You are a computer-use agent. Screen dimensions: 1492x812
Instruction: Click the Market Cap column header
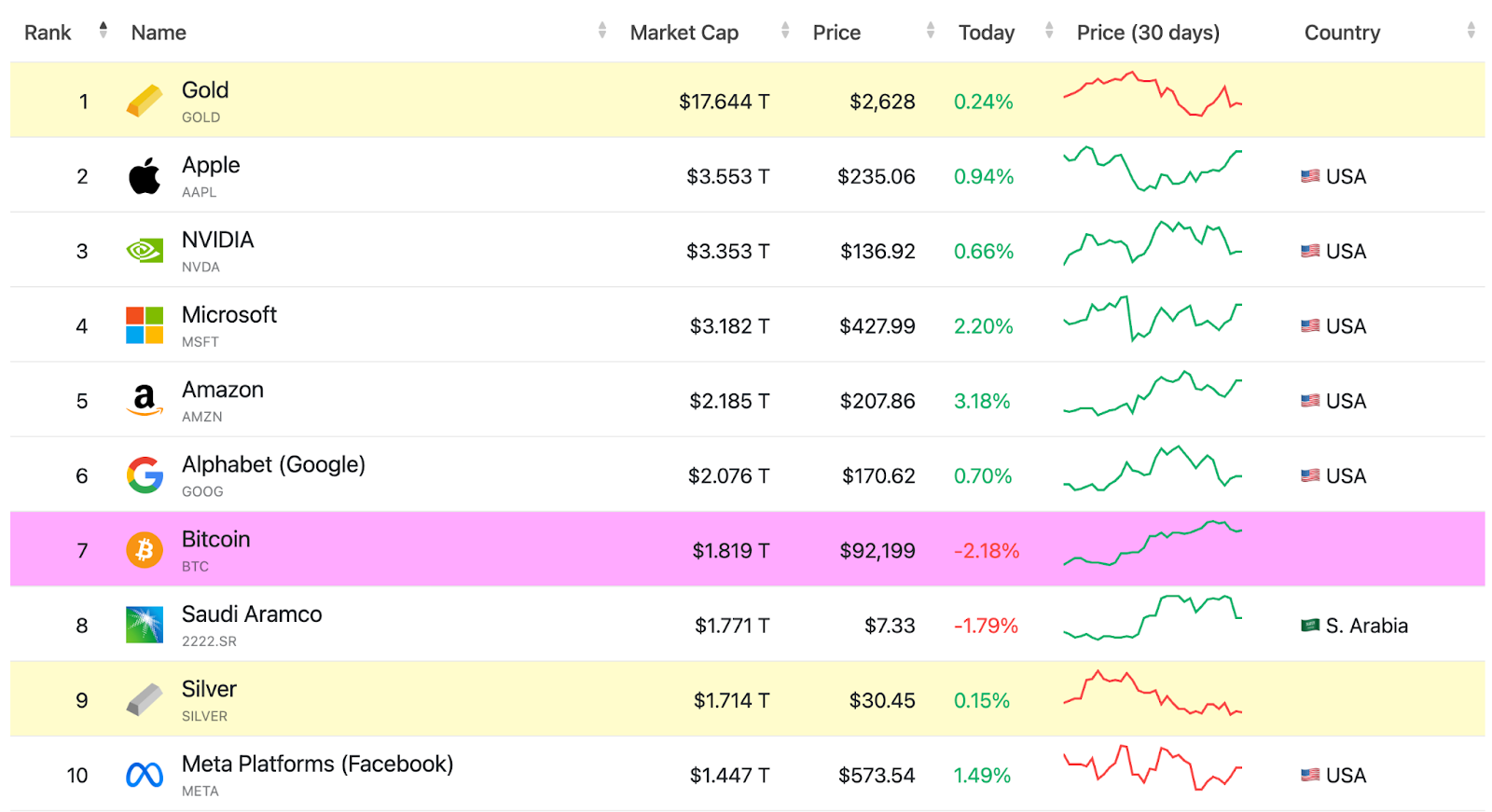(x=684, y=33)
